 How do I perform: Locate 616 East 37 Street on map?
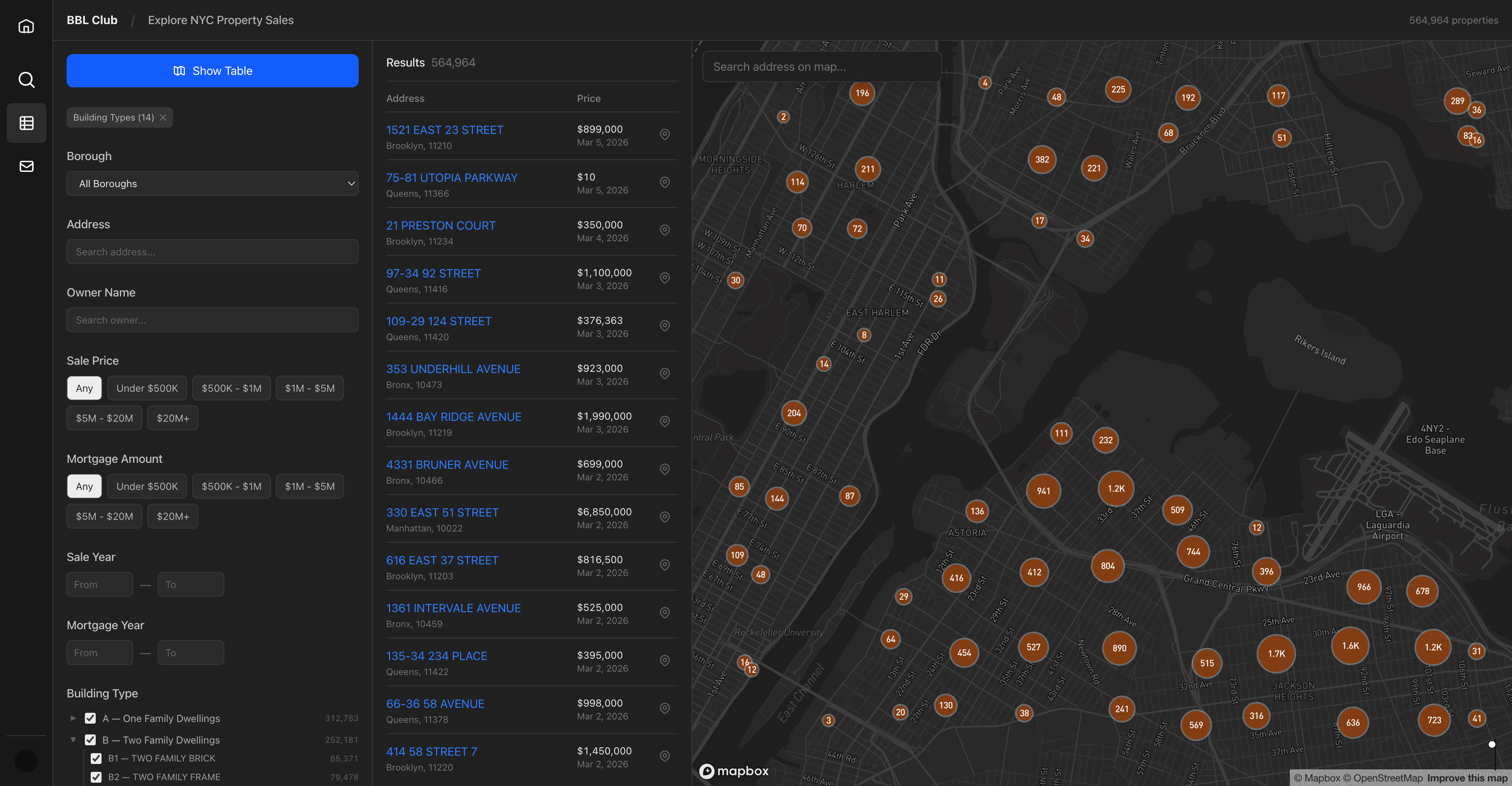click(664, 565)
